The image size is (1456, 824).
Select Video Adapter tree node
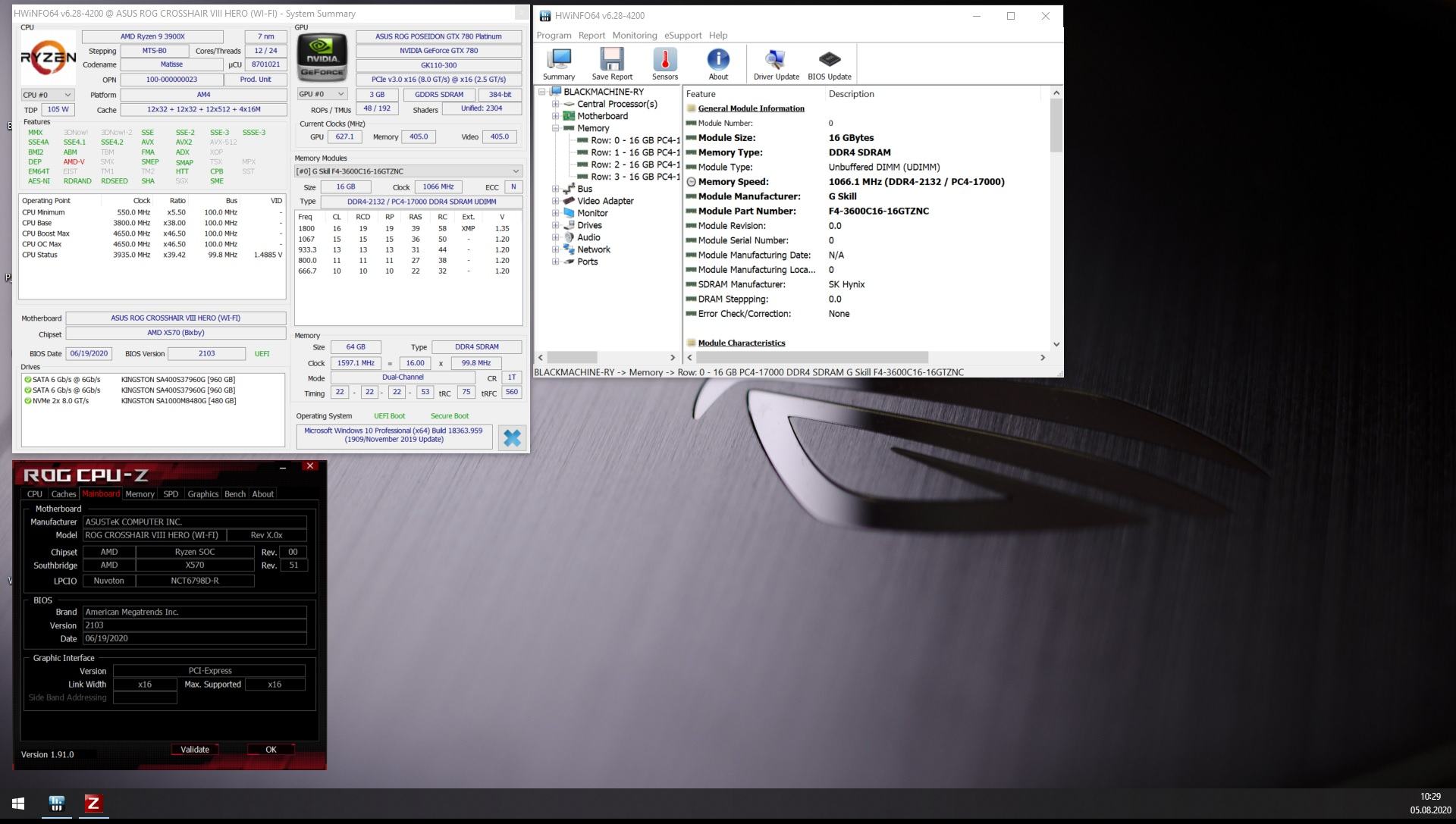[x=604, y=201]
